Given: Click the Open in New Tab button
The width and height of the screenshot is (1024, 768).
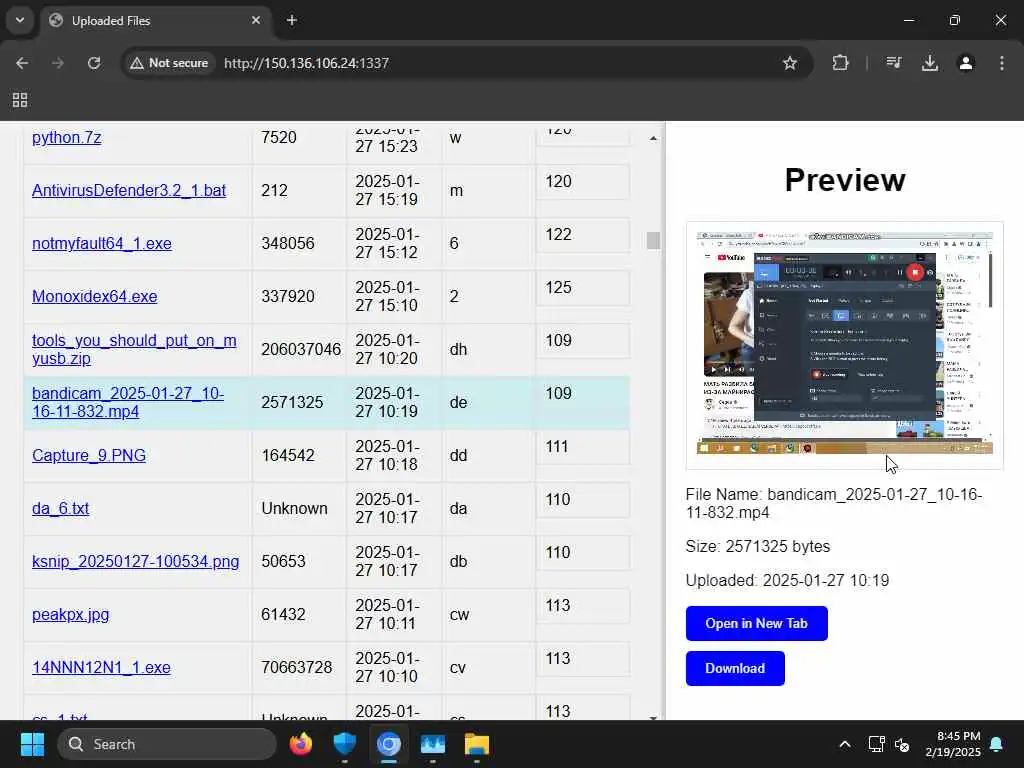Looking at the screenshot, I should [756, 624].
